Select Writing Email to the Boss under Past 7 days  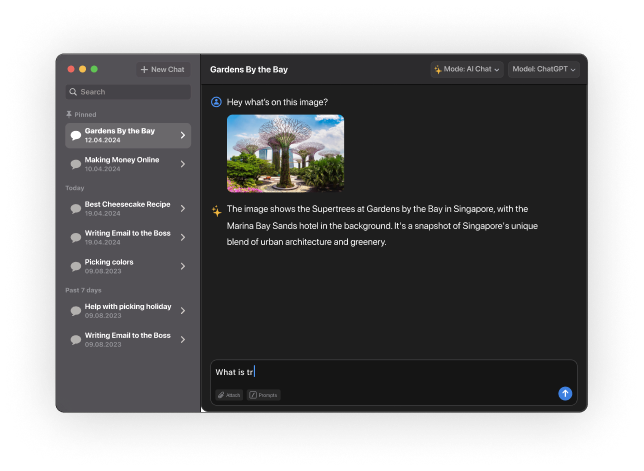127,339
